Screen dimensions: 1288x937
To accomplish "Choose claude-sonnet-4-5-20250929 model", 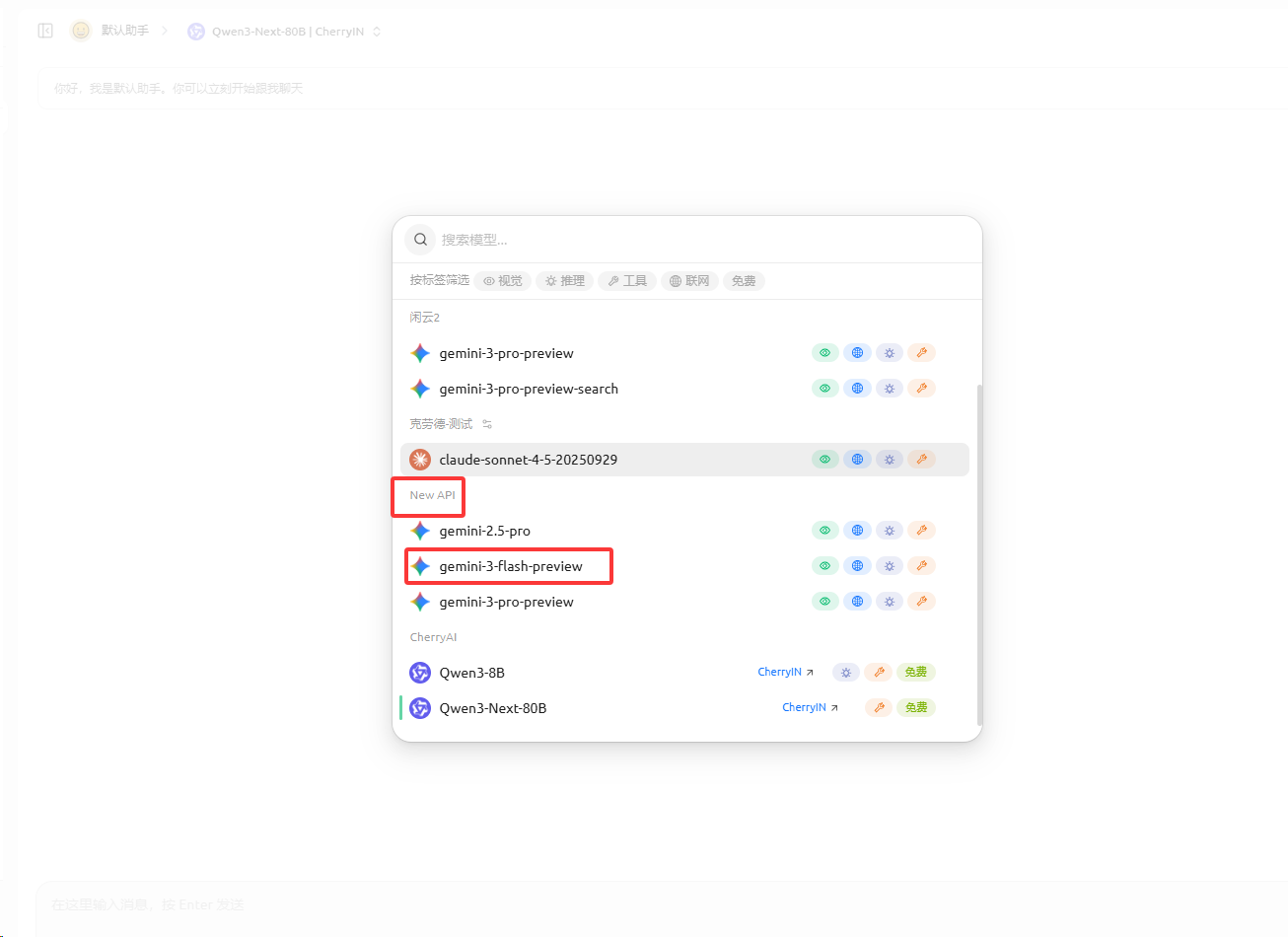I will click(528, 460).
